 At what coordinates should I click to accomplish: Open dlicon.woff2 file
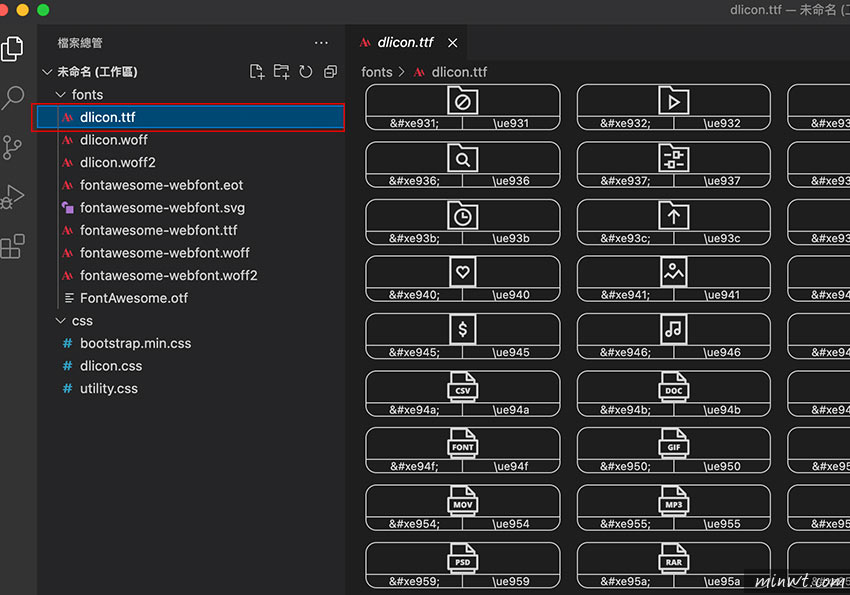(x=118, y=163)
